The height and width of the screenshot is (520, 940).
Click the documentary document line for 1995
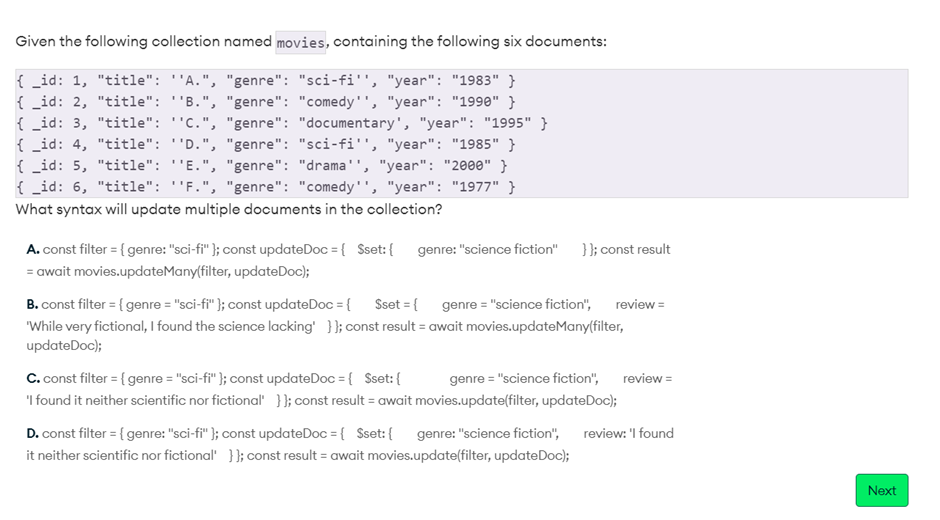pos(282,123)
